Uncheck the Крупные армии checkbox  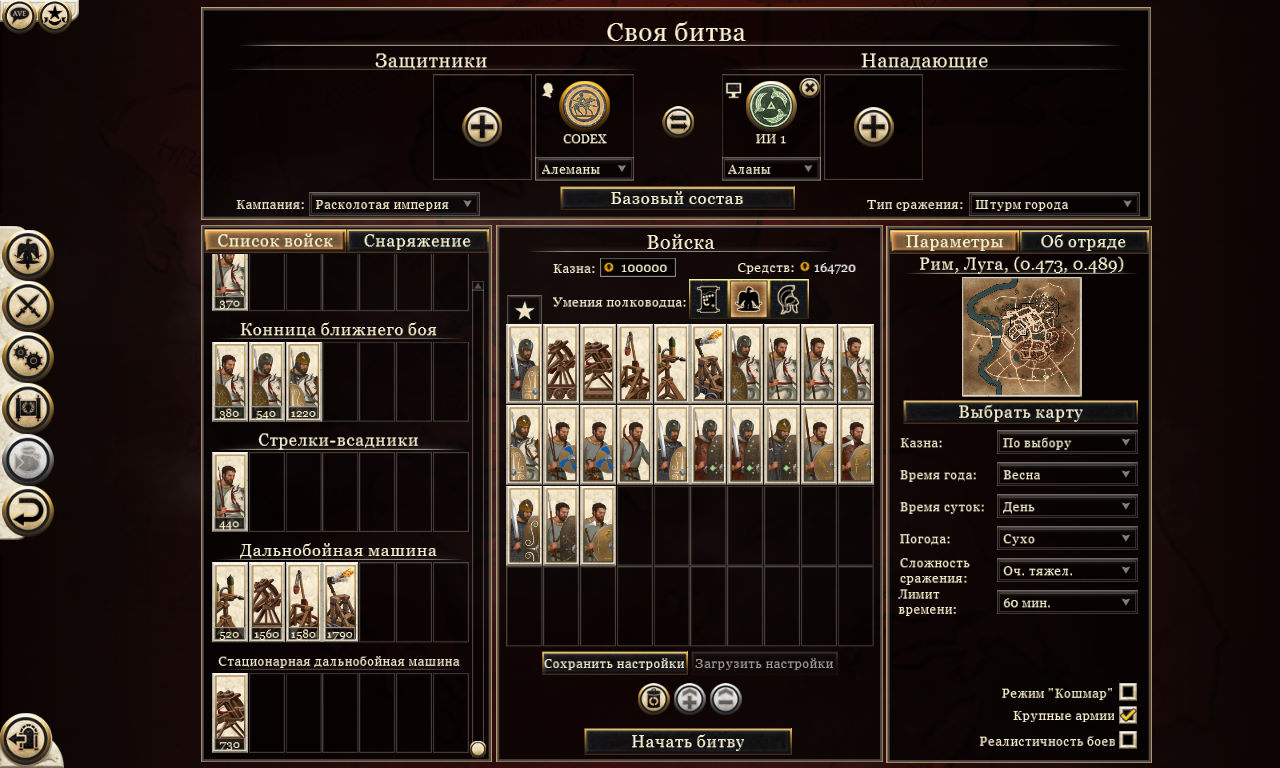1128,715
